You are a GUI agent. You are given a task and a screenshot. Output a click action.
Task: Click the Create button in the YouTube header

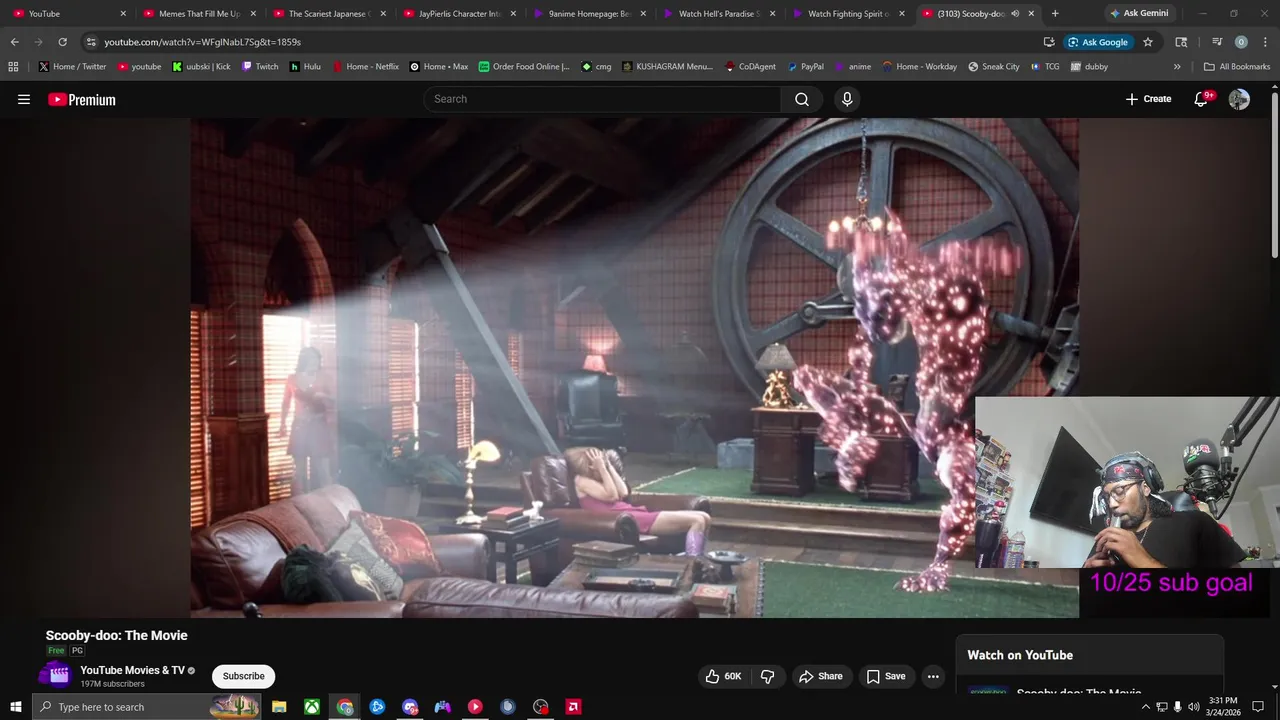click(x=1148, y=99)
